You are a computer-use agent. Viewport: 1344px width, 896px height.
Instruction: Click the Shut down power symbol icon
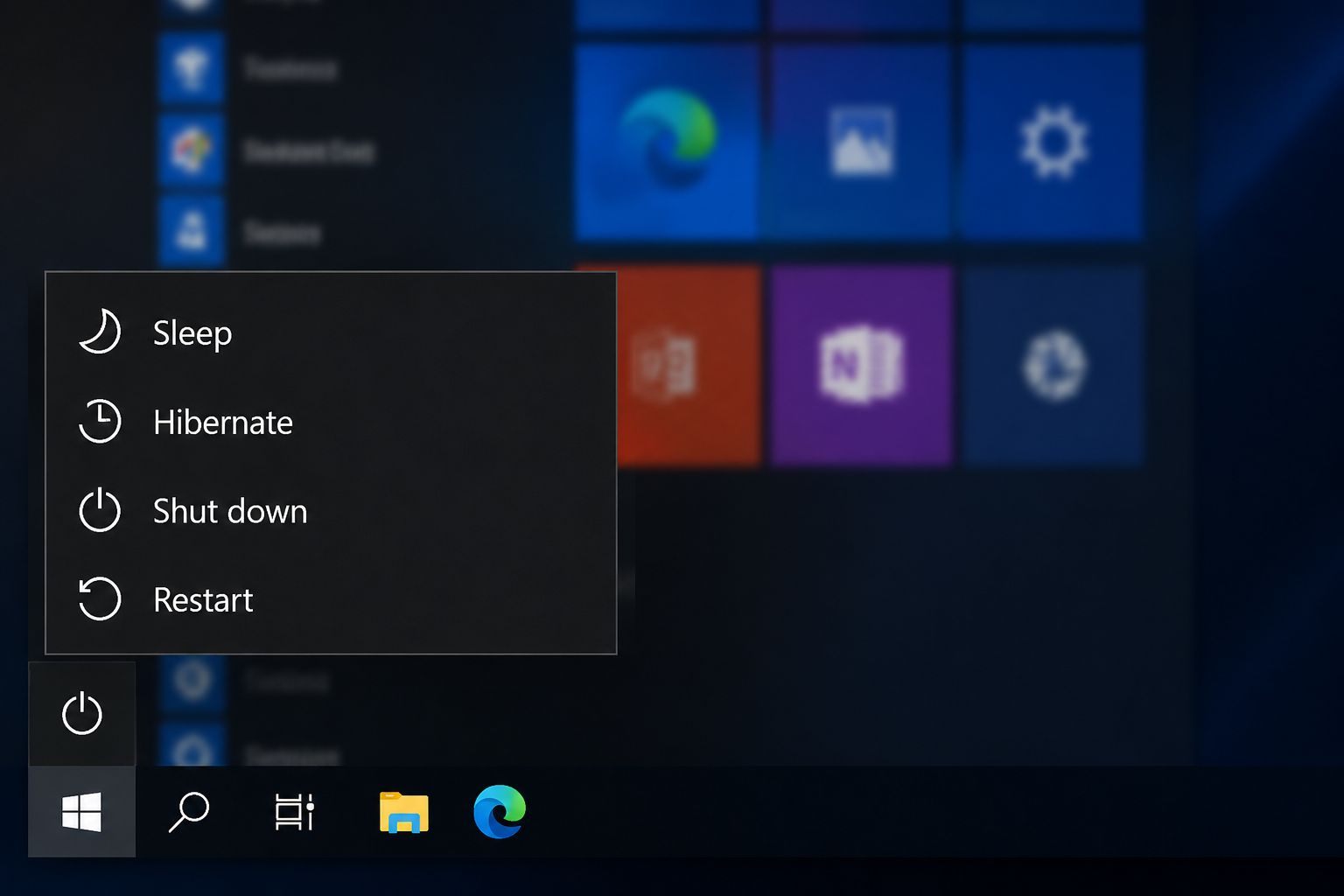click(100, 509)
